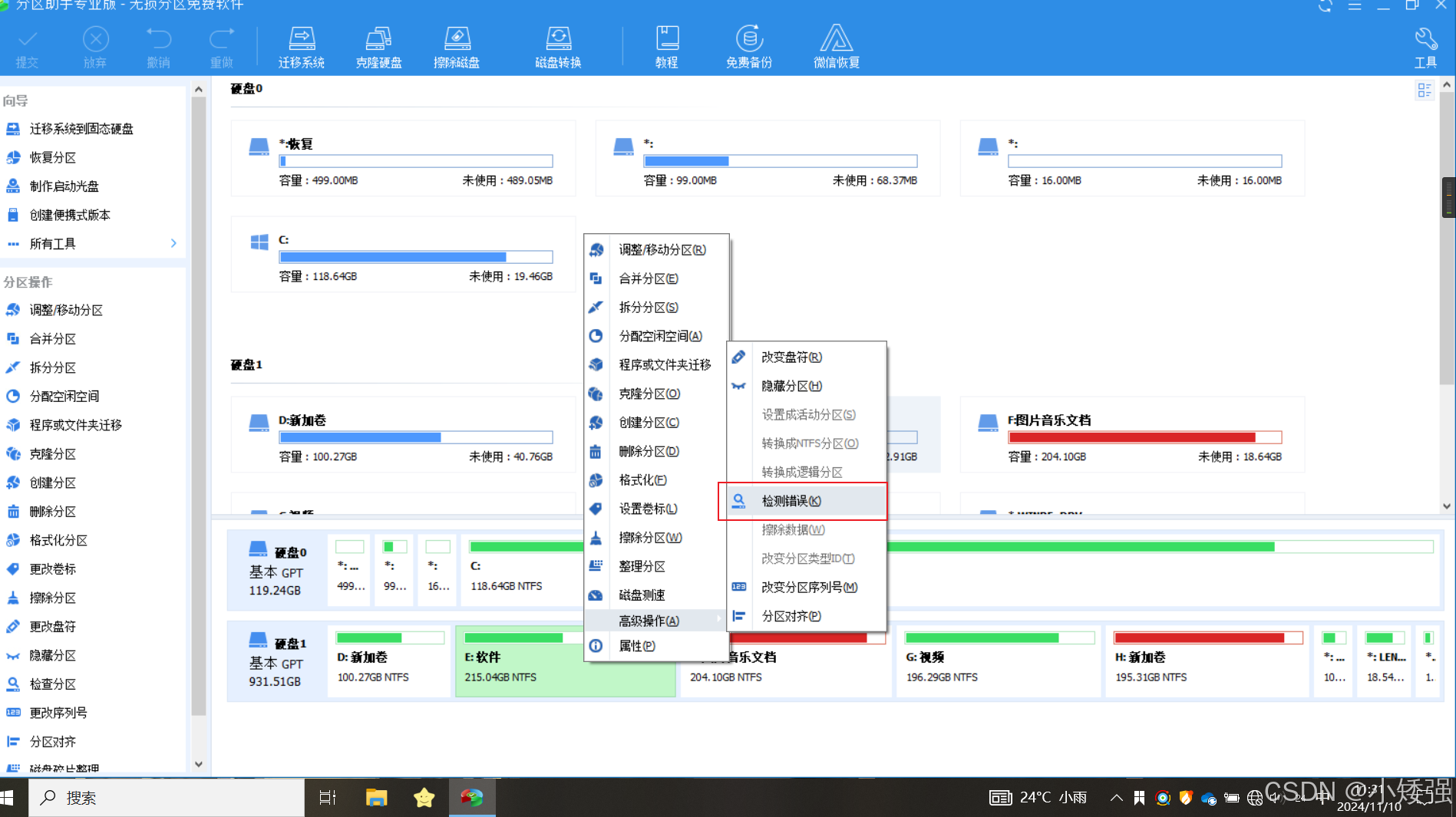Open 微信恢复 from the toolbar
Screen dimensions: 1456x817
[837, 47]
